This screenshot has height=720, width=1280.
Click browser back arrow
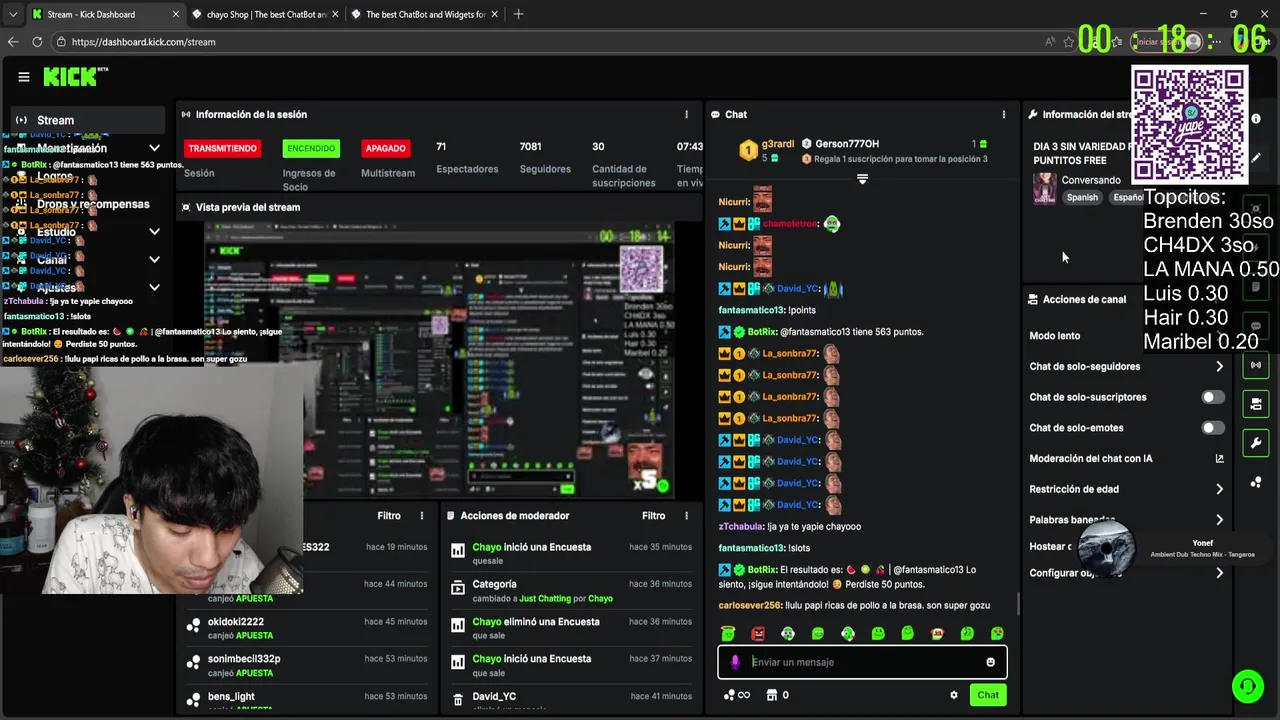[12, 42]
